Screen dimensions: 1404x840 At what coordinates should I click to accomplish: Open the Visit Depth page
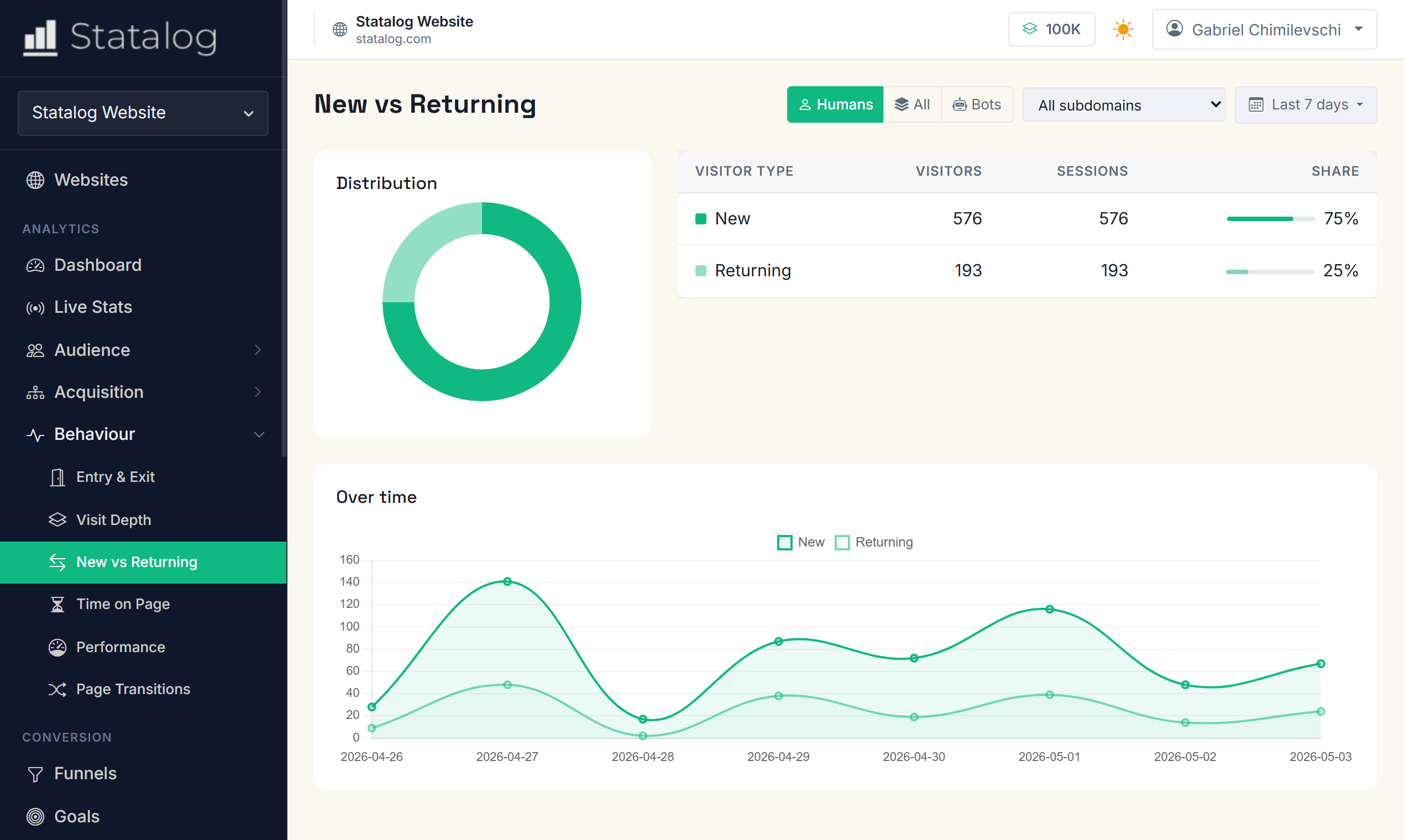(113, 520)
